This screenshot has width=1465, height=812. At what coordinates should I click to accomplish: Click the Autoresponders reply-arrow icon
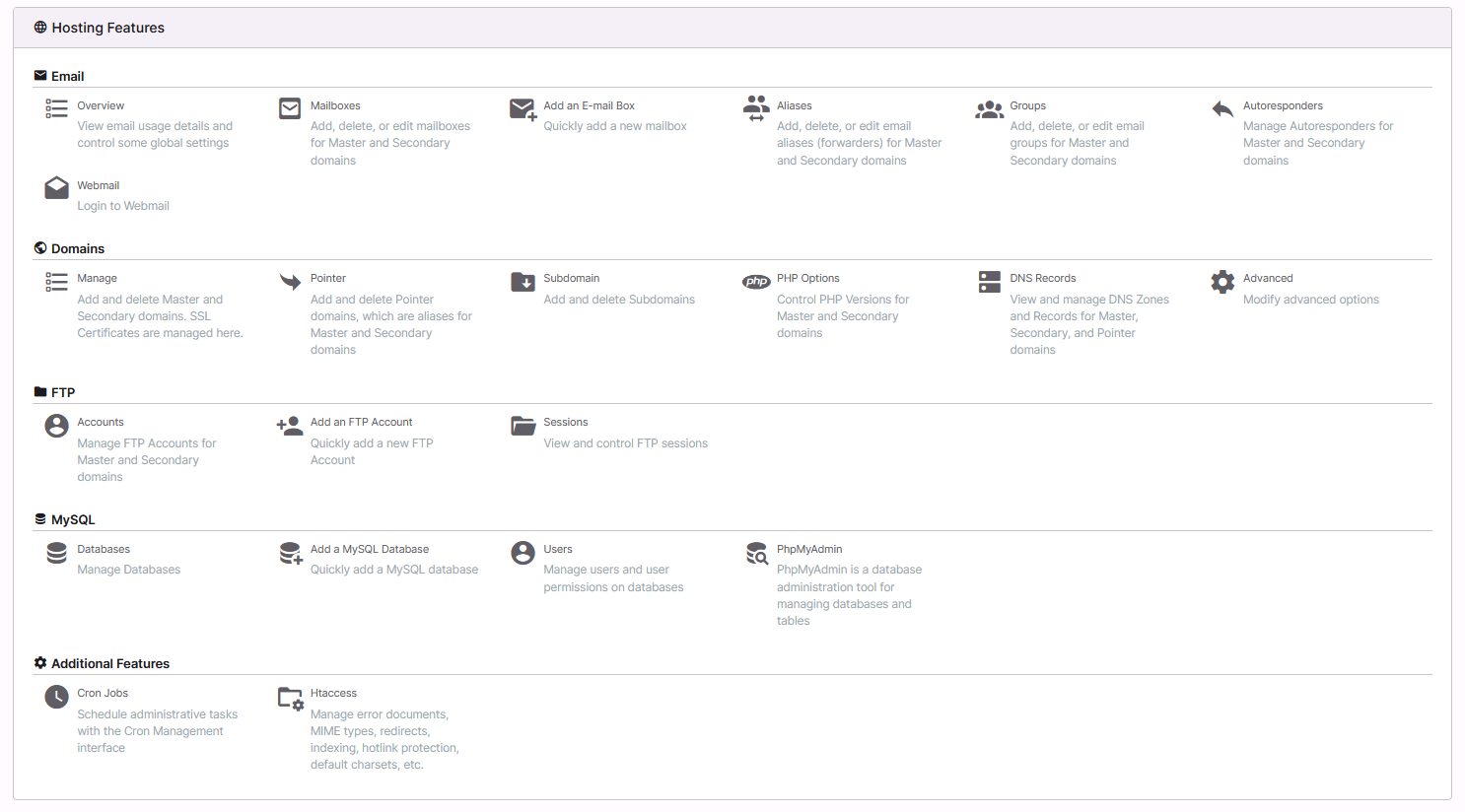click(x=1222, y=108)
